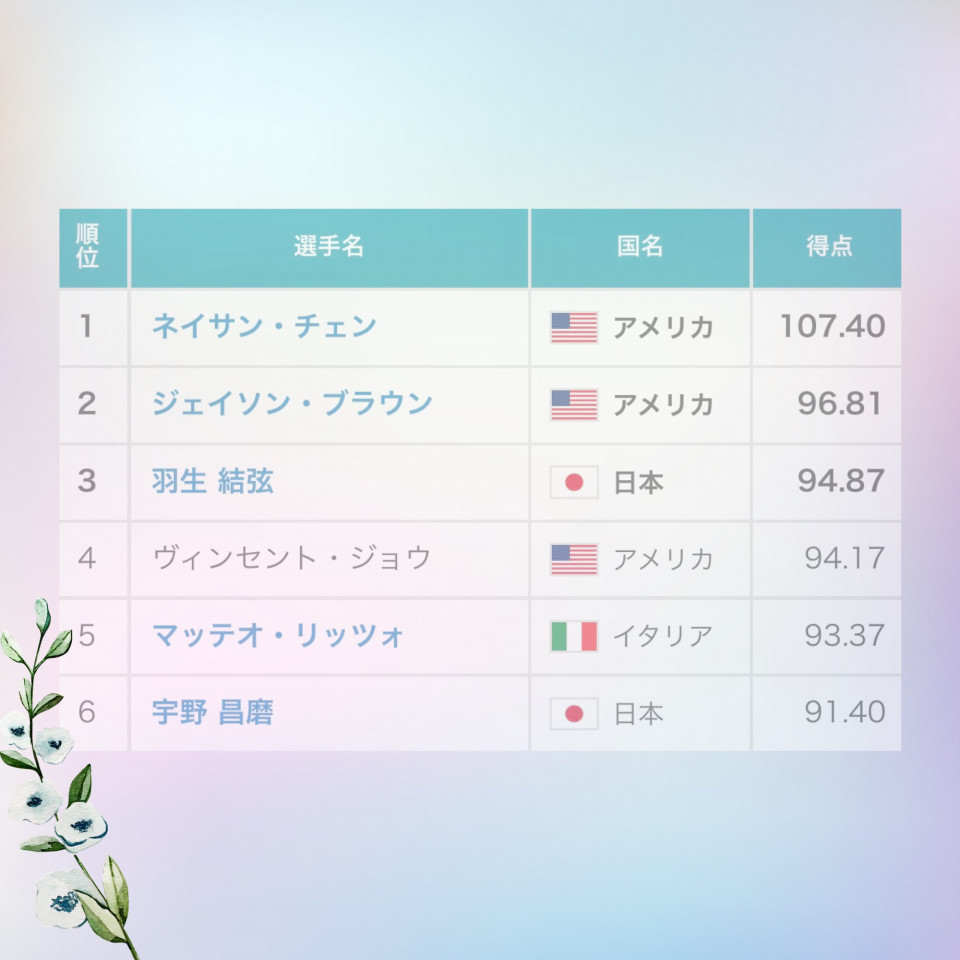Click the white flower decoration image
The height and width of the screenshot is (960, 960).
click(x=67, y=779)
